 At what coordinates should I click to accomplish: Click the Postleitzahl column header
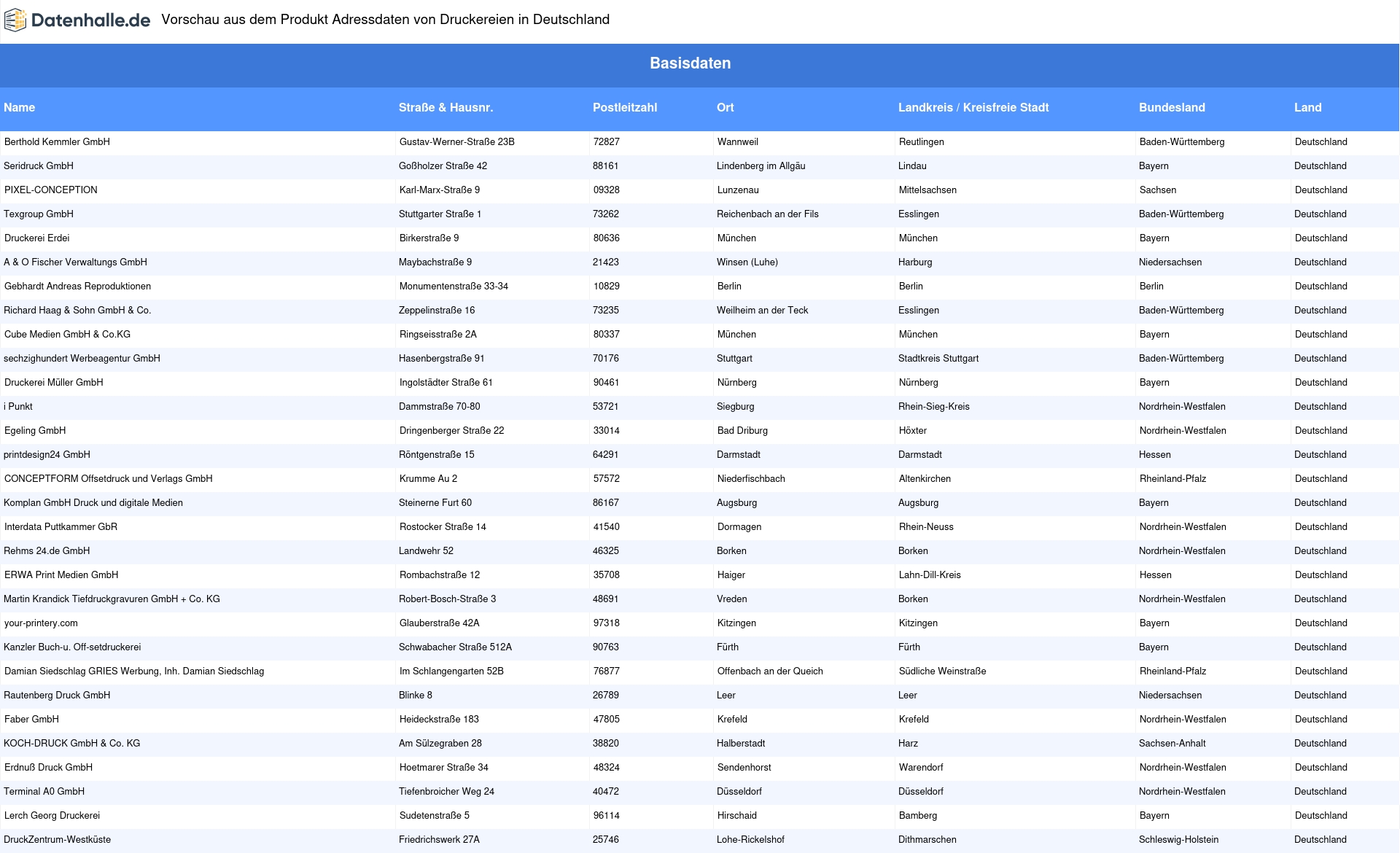(624, 108)
